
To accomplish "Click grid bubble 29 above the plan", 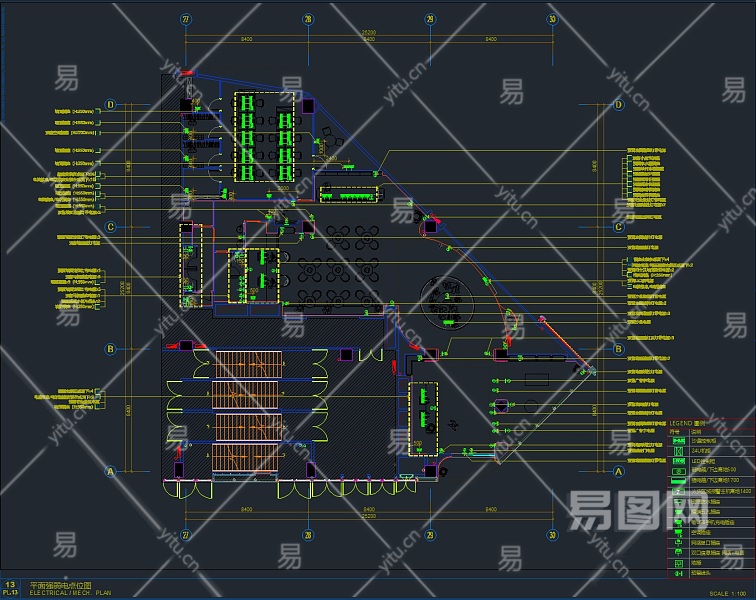I will point(430,19).
